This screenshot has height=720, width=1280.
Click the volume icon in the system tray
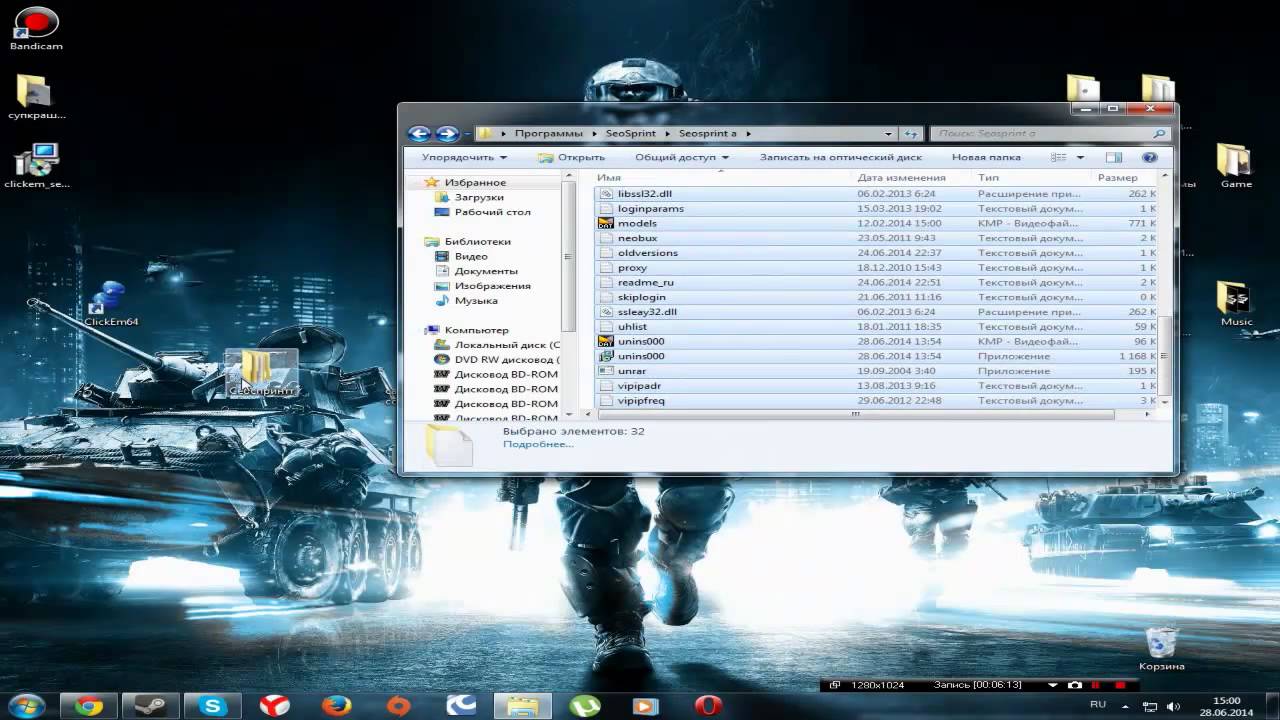(x=1171, y=707)
